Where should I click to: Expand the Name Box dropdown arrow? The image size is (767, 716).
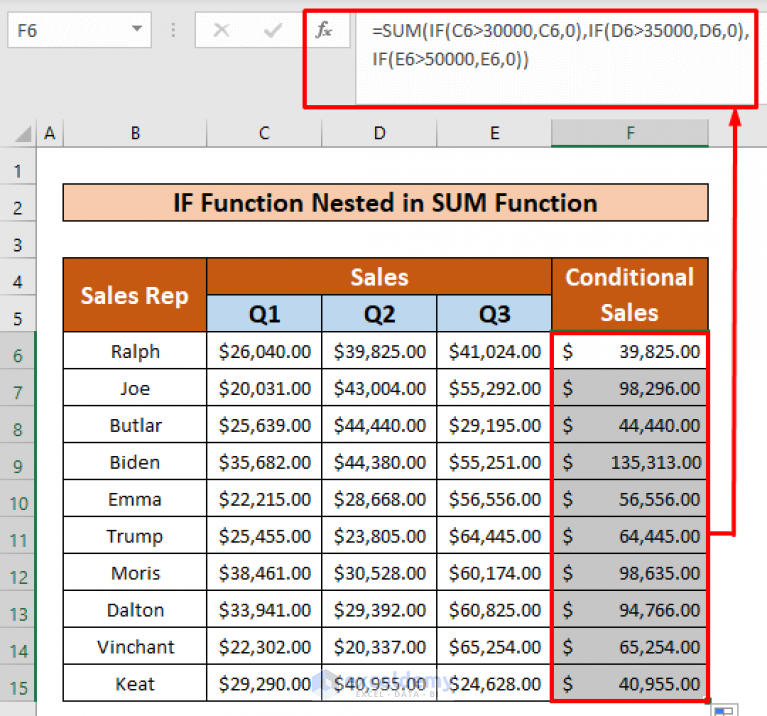tap(137, 31)
